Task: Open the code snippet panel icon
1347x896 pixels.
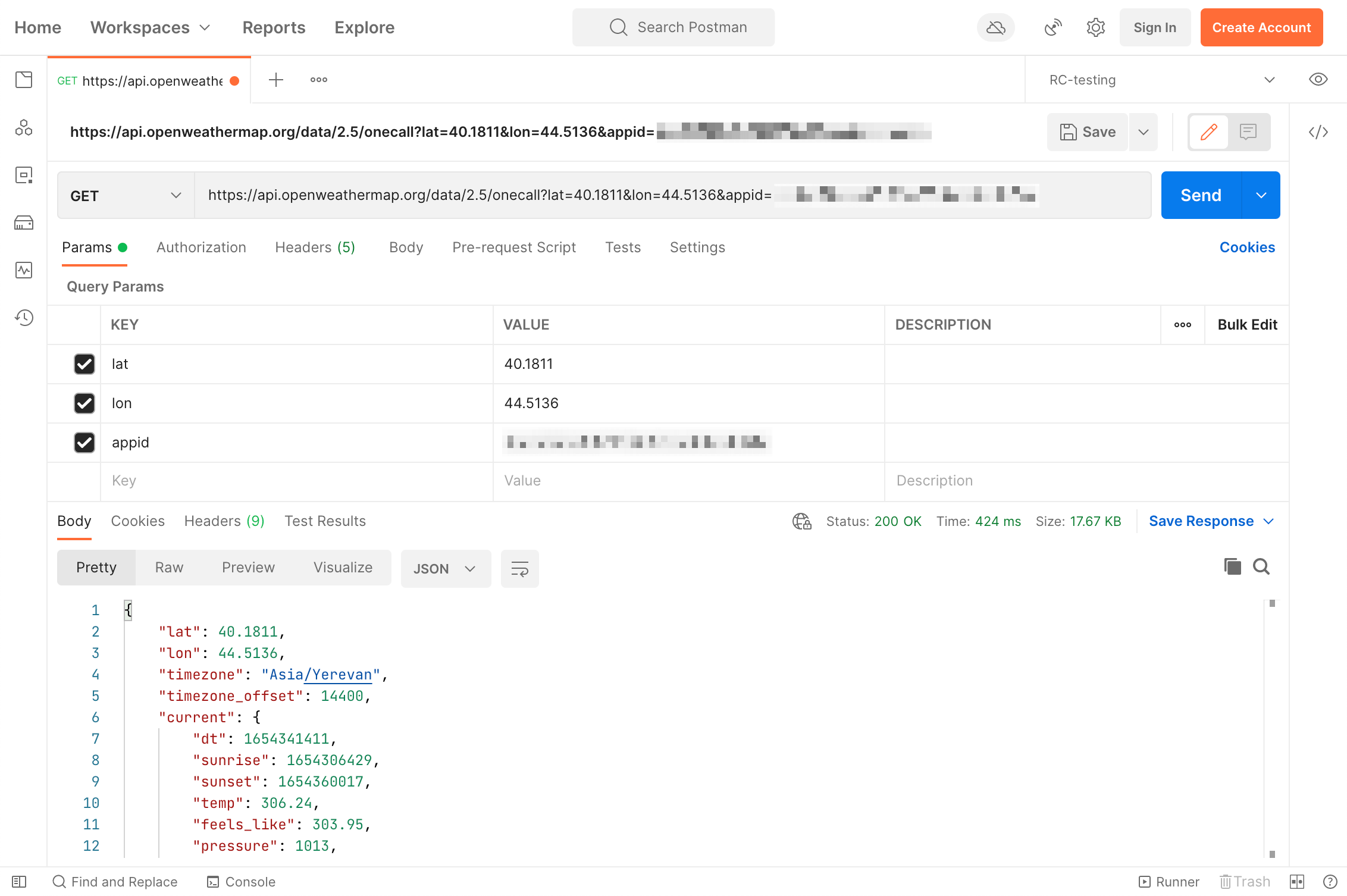Action: point(1318,132)
